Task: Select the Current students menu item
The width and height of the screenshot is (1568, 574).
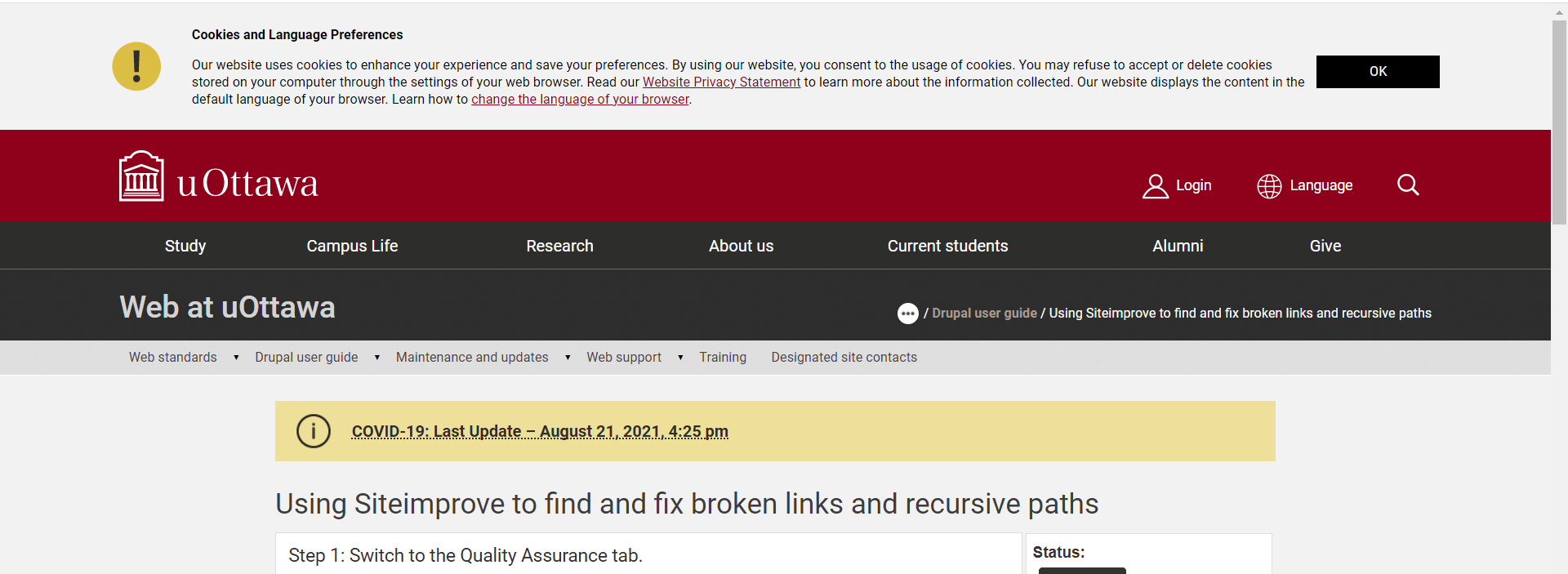Action: 947,245
